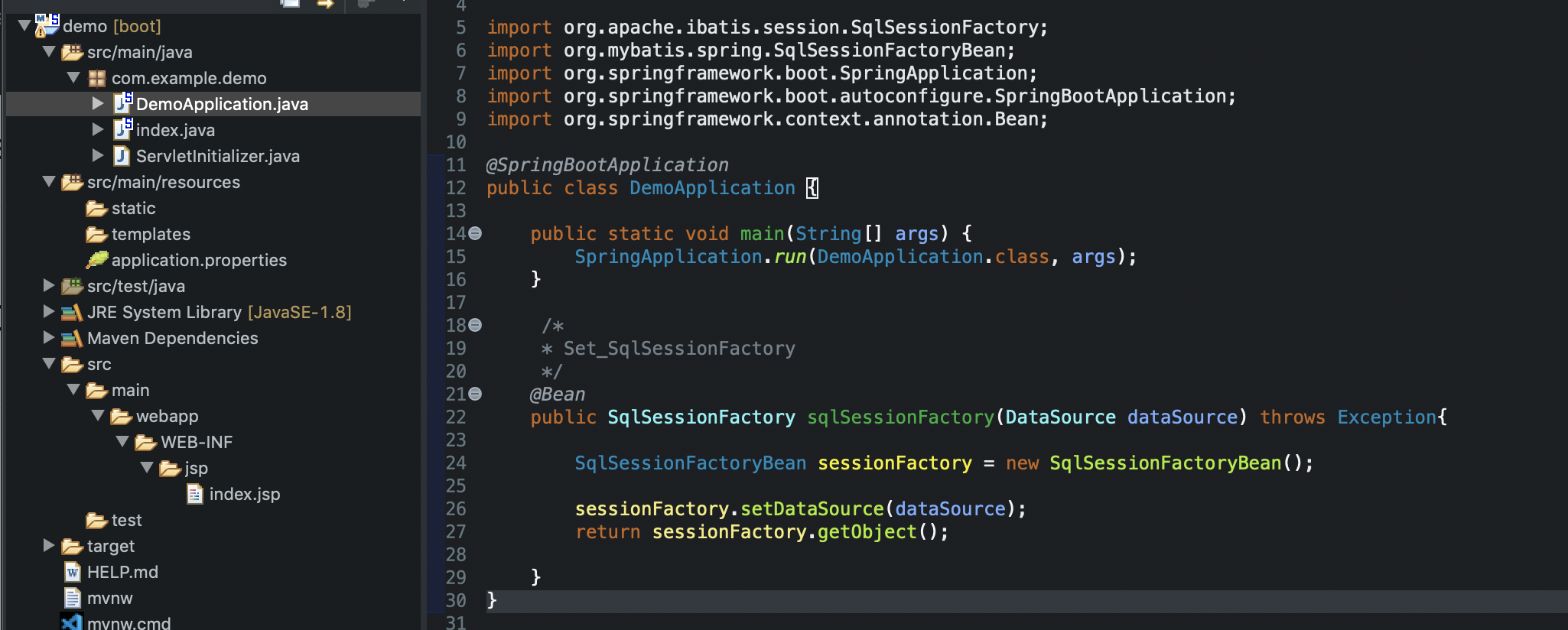Expand the src/test/java folder
This screenshot has width=1568, height=630.
pyautogui.click(x=49, y=285)
